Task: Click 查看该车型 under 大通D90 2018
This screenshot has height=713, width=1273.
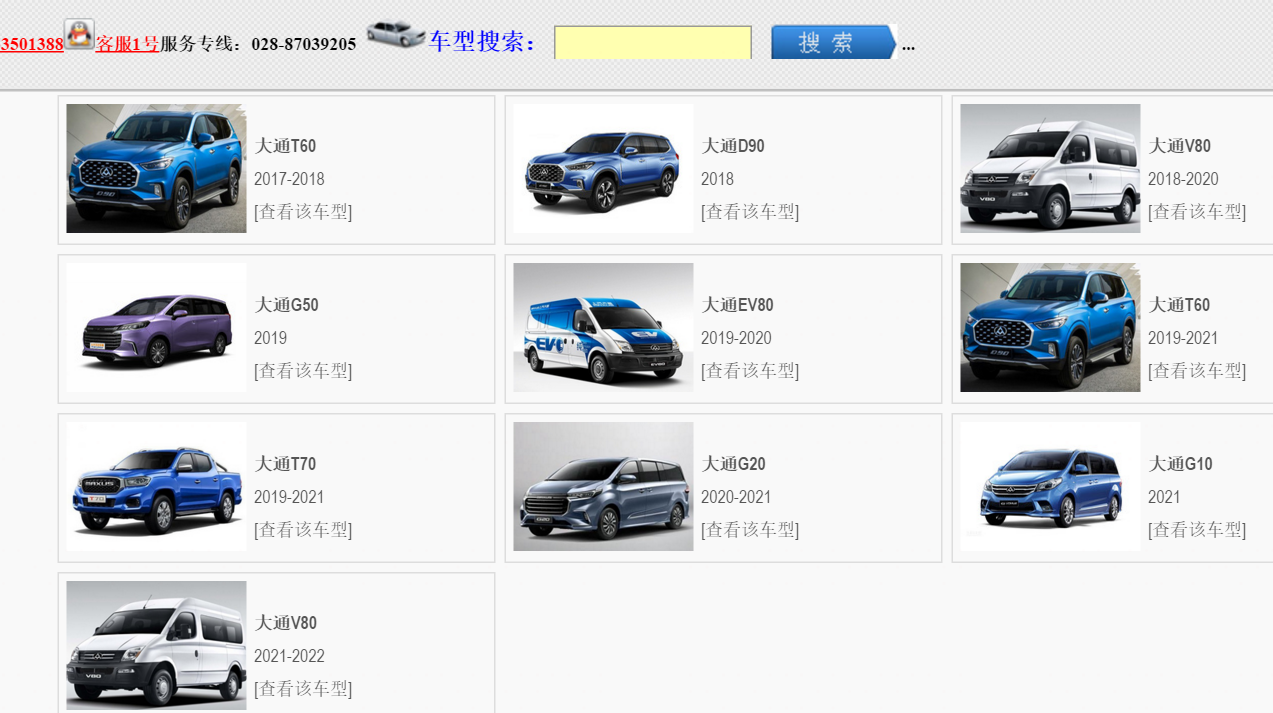Action: pyautogui.click(x=750, y=212)
